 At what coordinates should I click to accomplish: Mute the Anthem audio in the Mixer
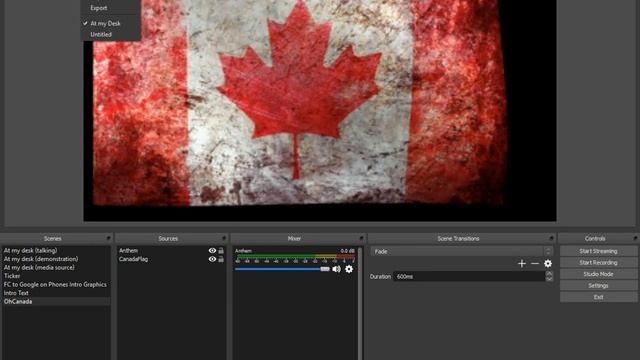(336, 269)
